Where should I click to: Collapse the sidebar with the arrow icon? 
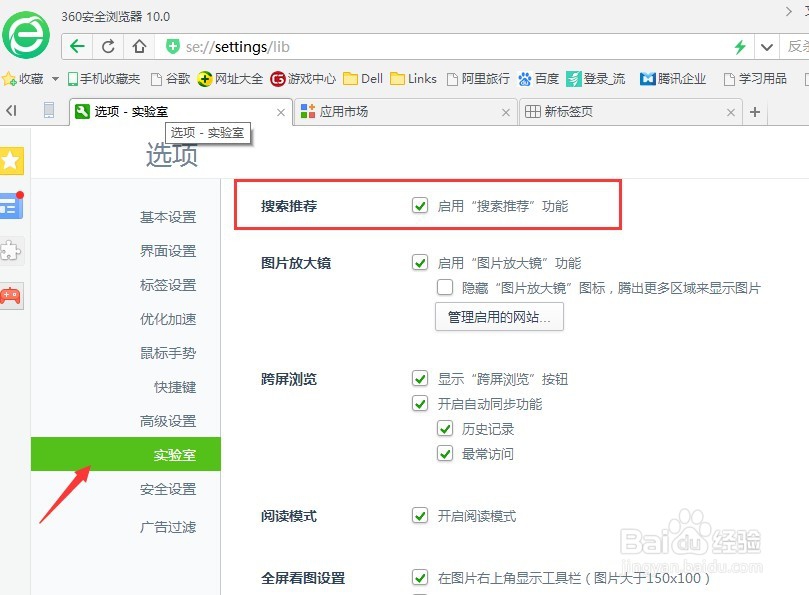click(11, 110)
